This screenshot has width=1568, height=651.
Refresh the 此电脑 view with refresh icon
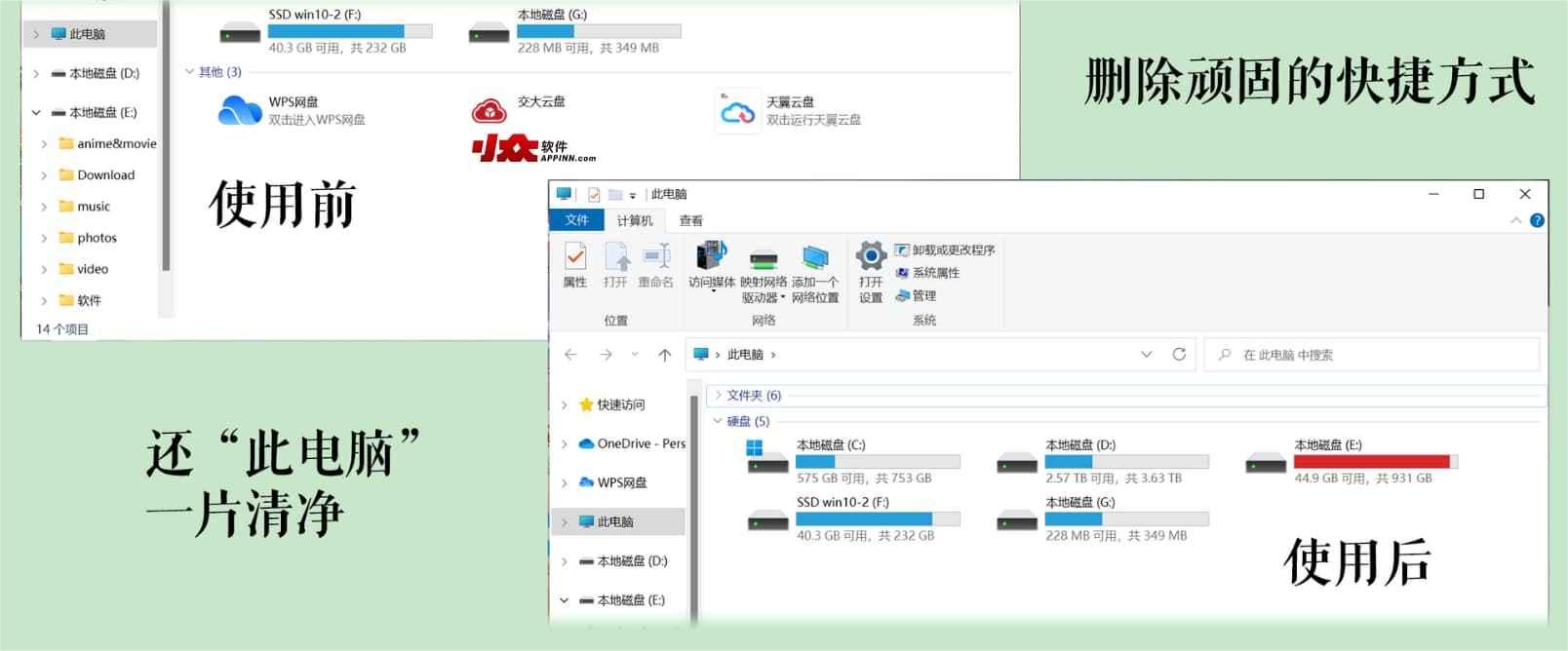[x=1179, y=354]
